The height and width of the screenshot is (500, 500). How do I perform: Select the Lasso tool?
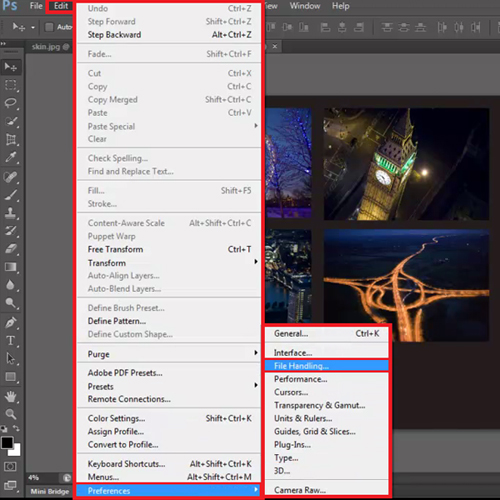pos(11,103)
